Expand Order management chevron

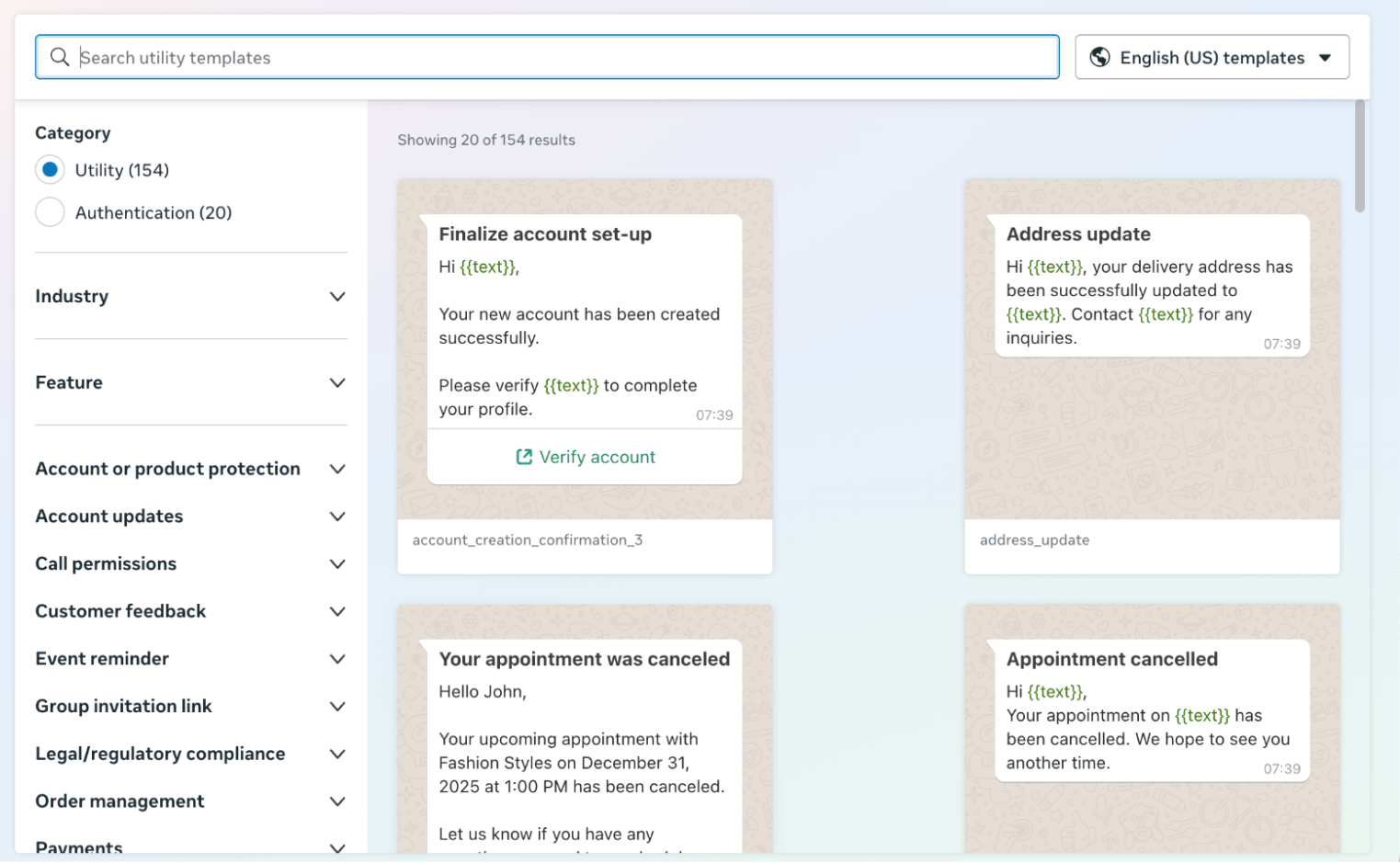[337, 801]
